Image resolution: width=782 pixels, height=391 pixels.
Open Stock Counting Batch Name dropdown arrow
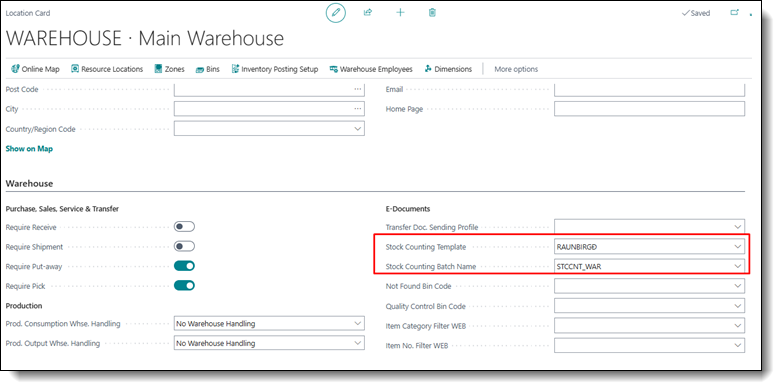738,266
